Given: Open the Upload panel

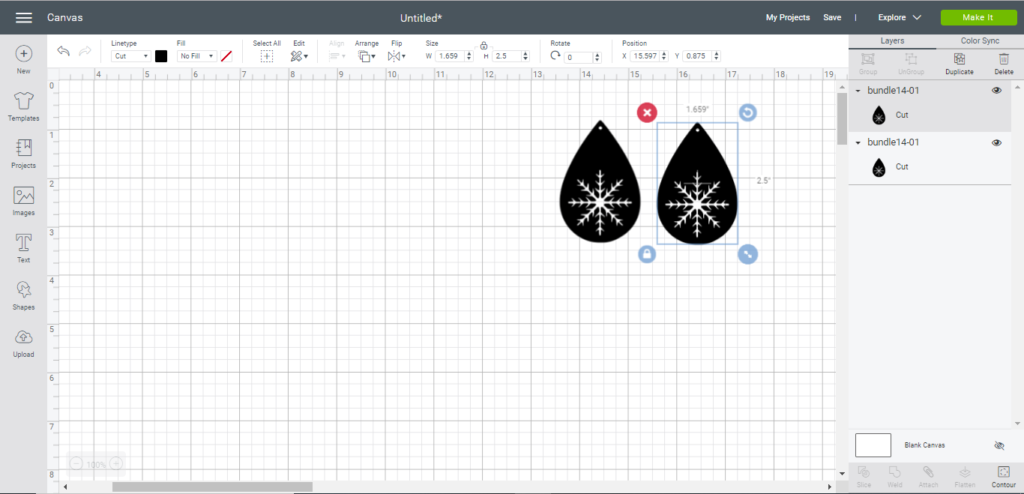Looking at the screenshot, I should pos(24,343).
